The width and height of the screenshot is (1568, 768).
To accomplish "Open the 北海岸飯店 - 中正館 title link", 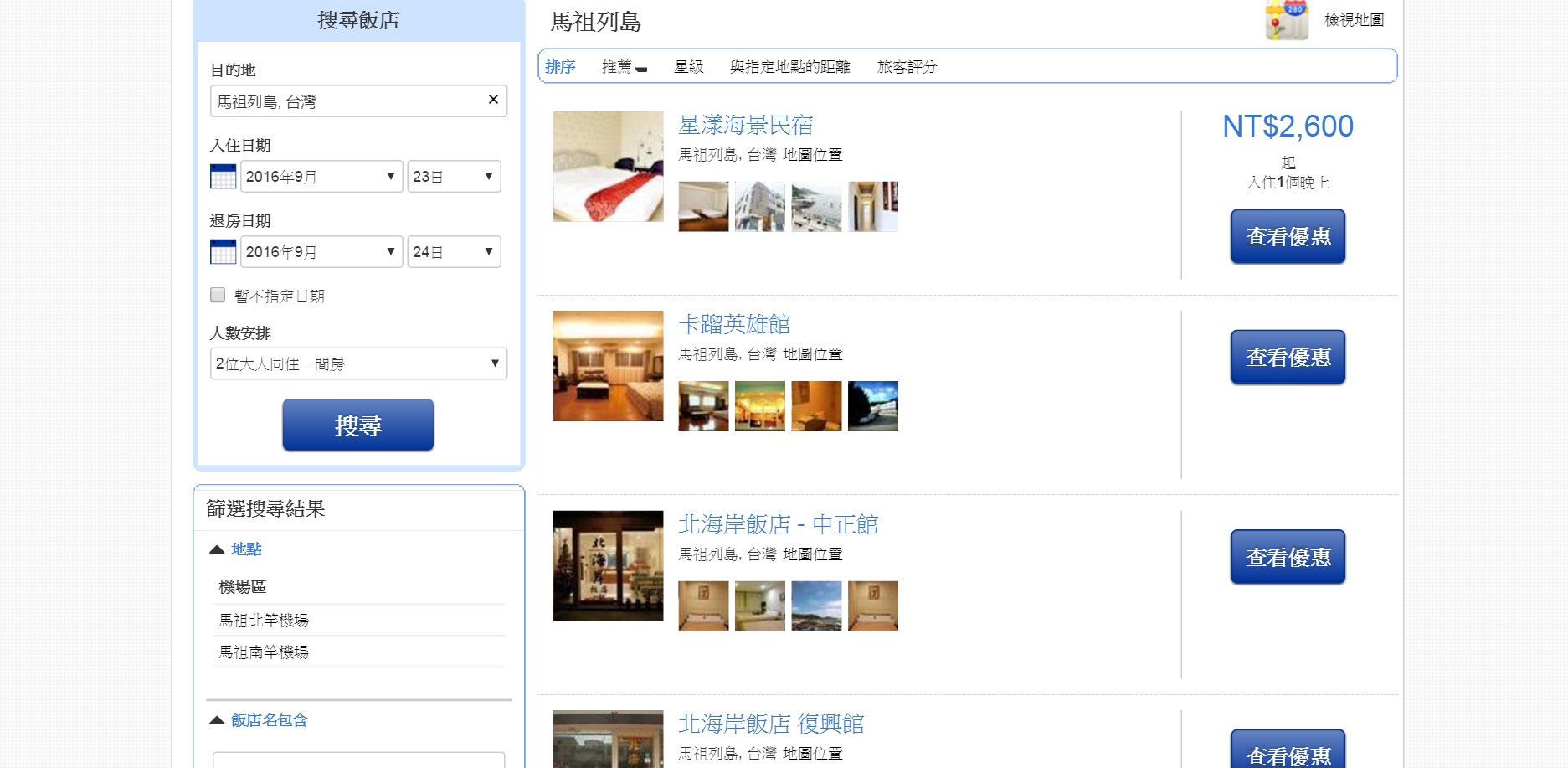I will [x=778, y=525].
